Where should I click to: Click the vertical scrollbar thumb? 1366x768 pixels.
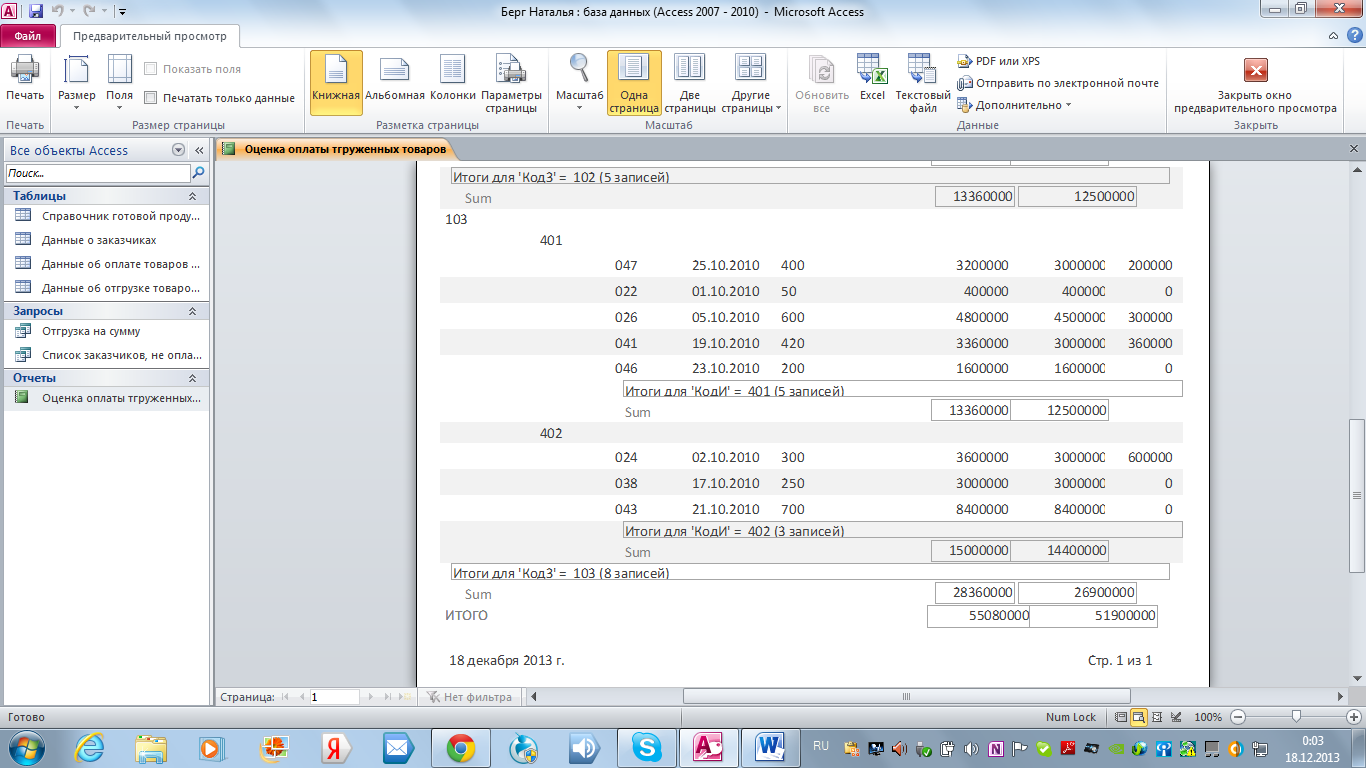point(1356,495)
